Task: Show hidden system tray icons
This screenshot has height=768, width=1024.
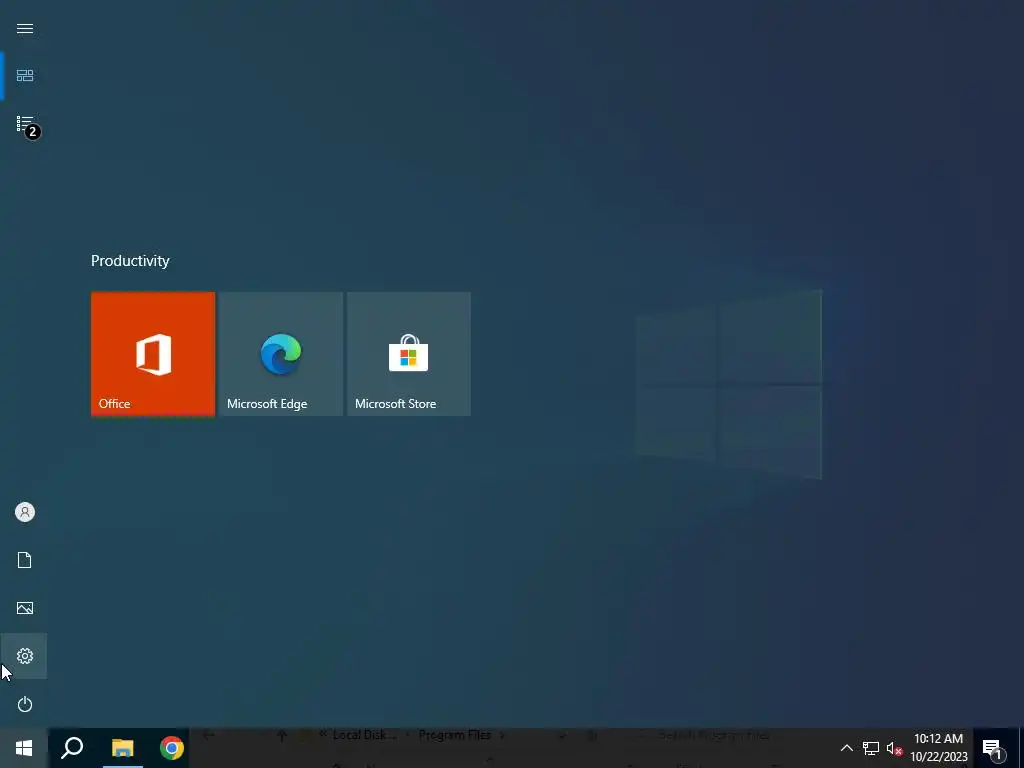Action: (x=846, y=748)
